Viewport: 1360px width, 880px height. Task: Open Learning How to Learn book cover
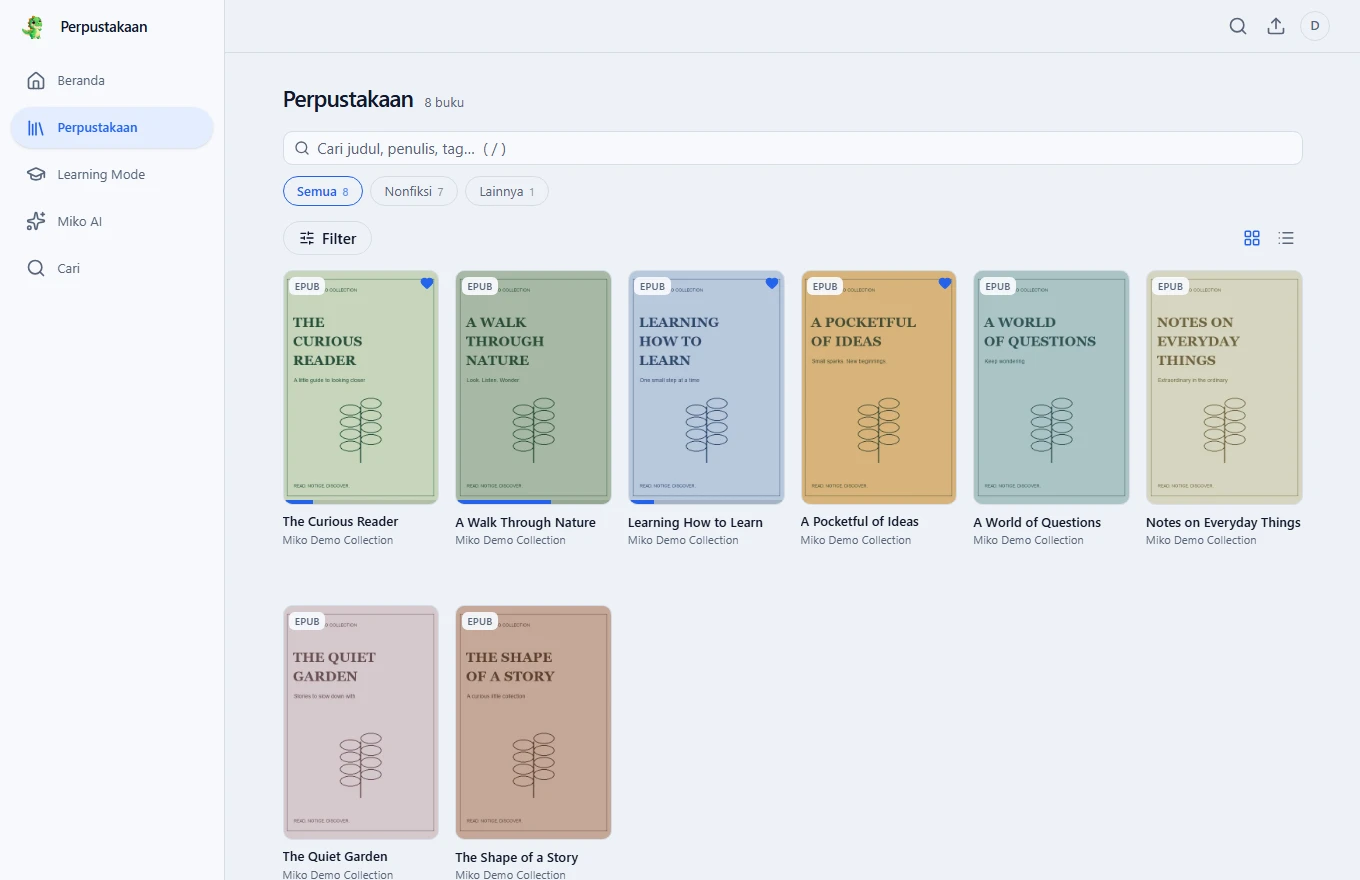pos(706,387)
